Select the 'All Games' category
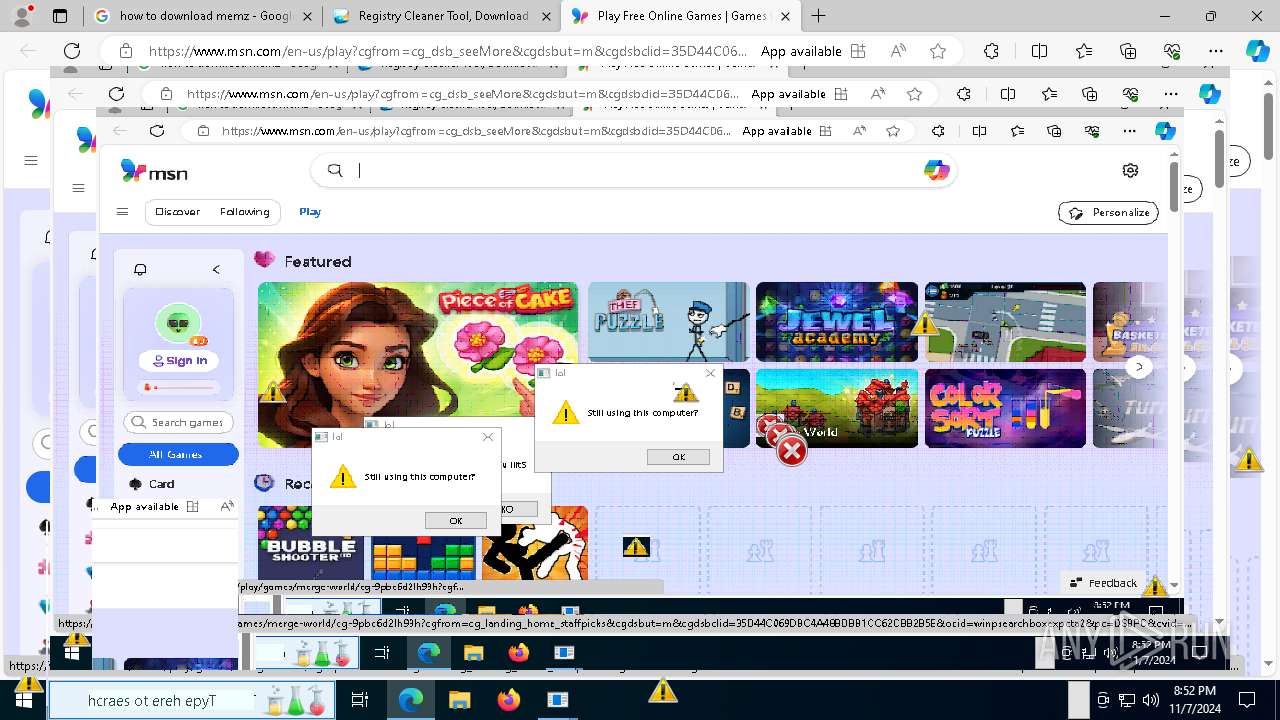The width and height of the screenshot is (1280, 720). (178, 455)
